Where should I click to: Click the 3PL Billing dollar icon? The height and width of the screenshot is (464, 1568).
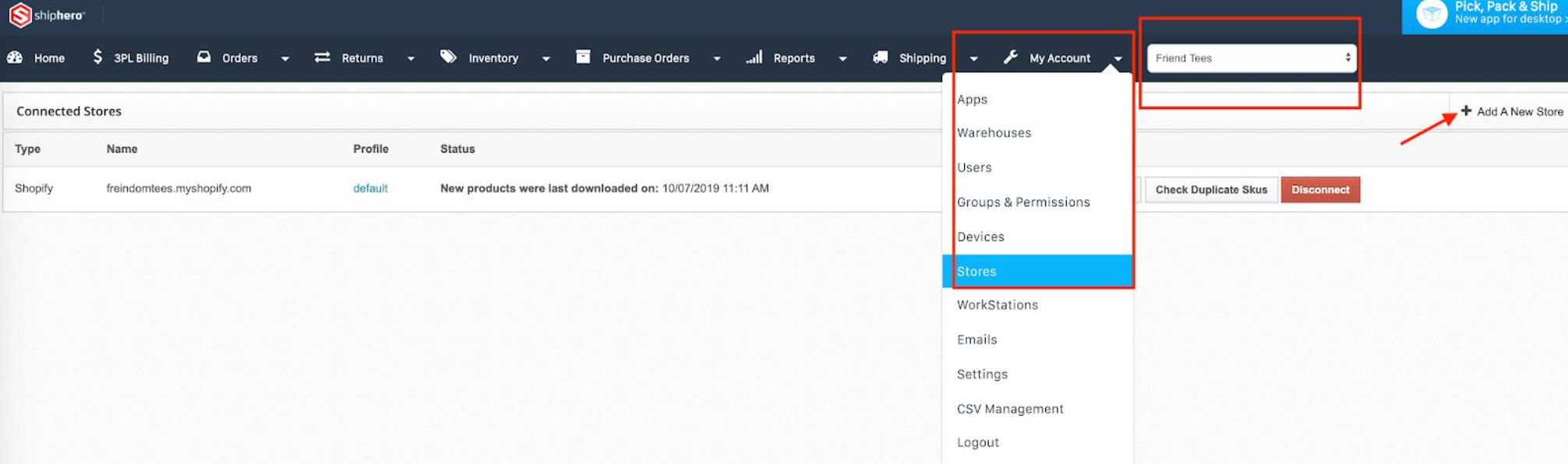(97, 57)
